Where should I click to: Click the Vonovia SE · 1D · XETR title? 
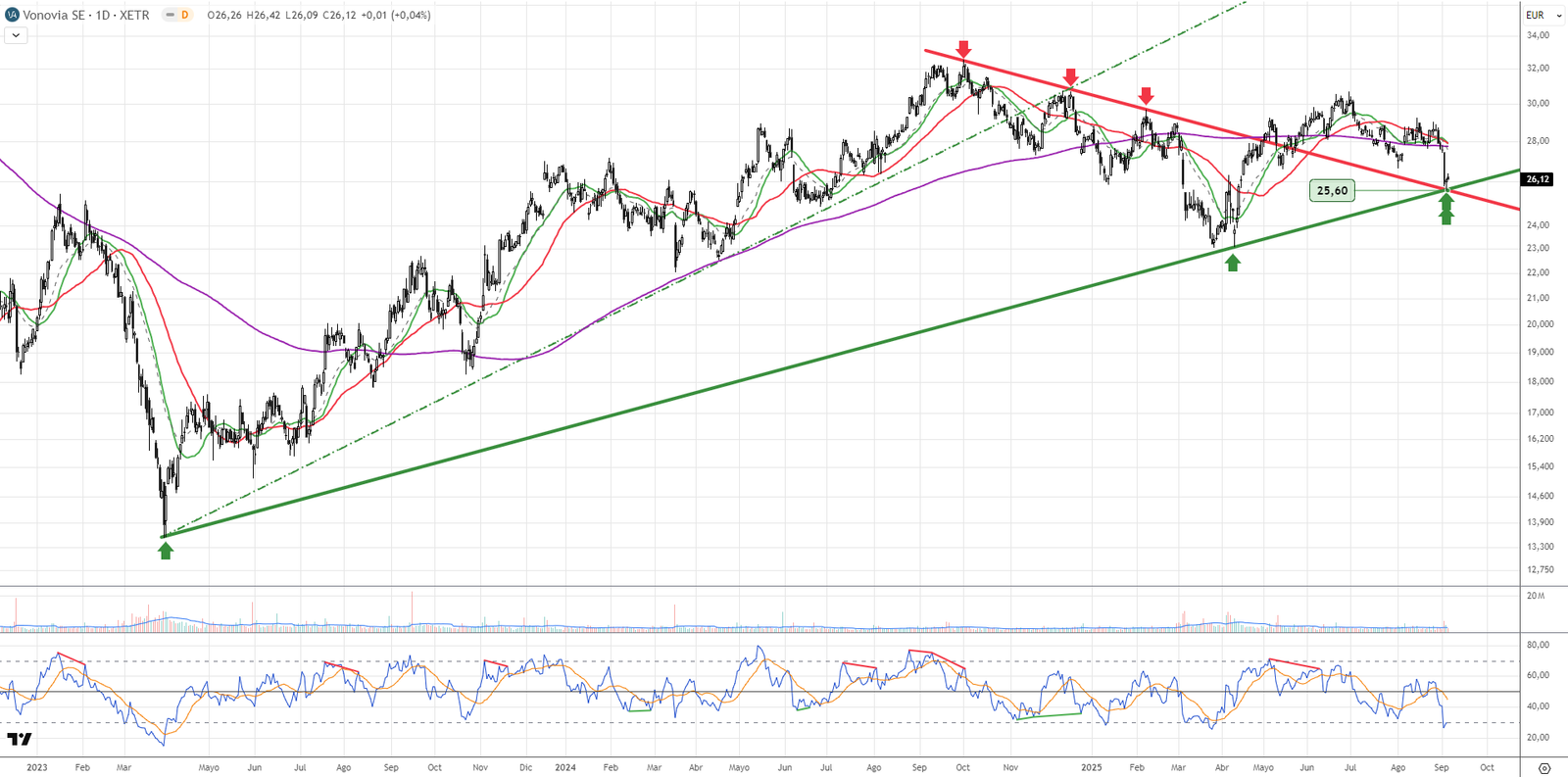[x=86, y=15]
